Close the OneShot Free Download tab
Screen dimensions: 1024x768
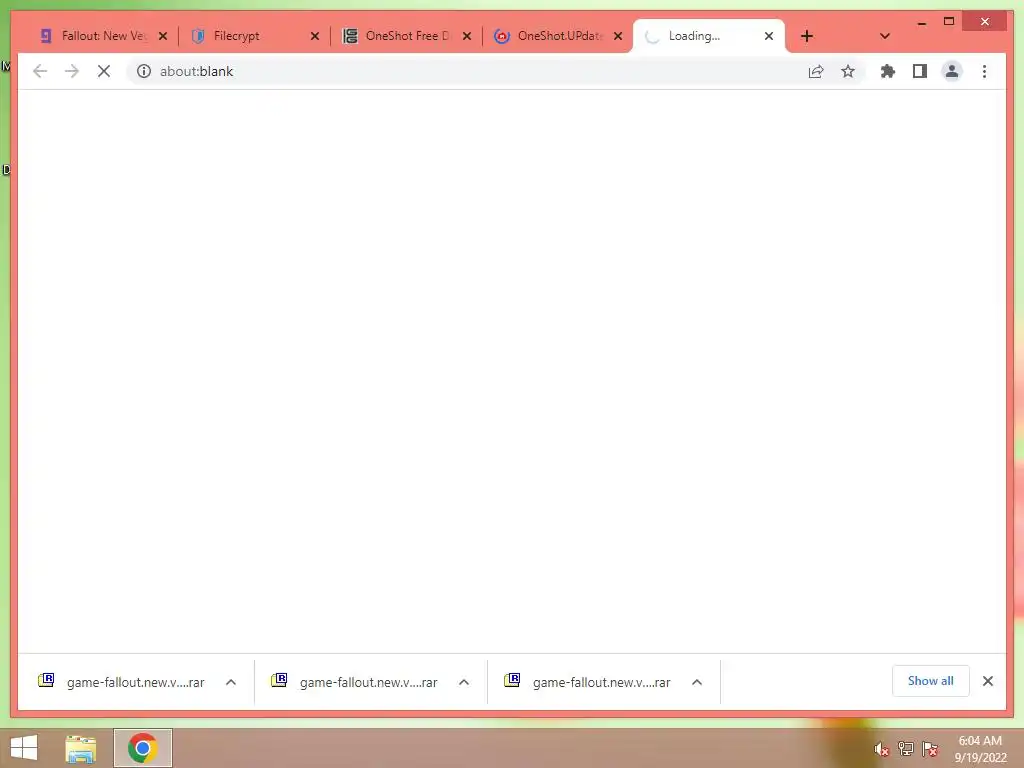[x=467, y=36]
